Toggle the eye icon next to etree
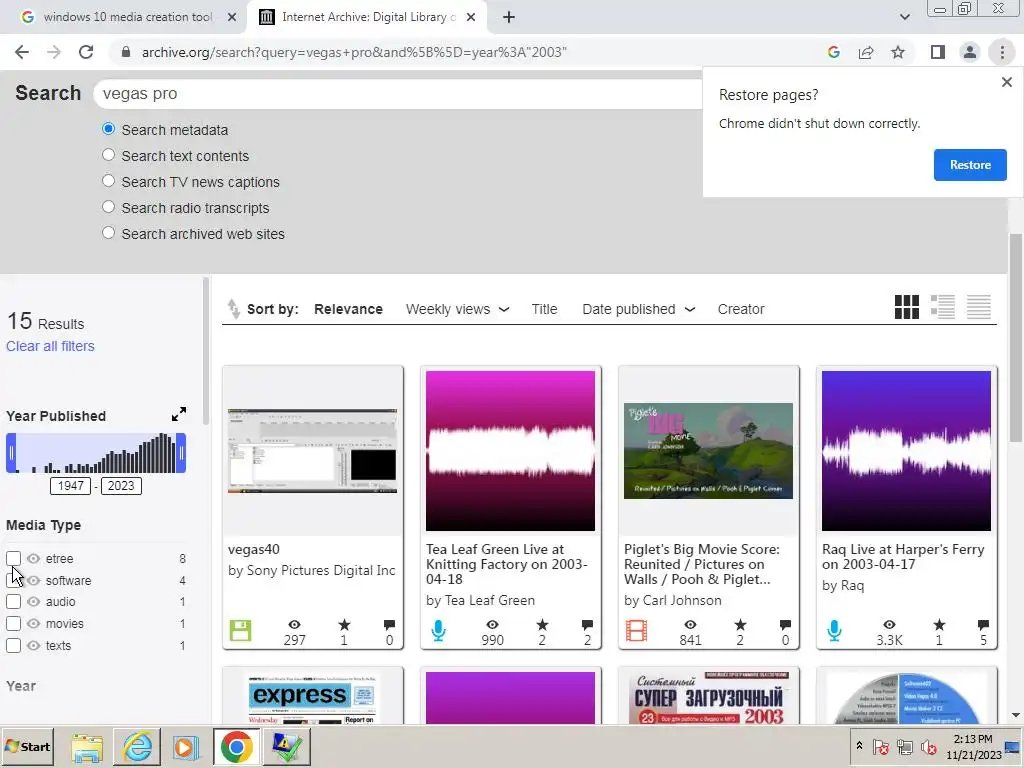 click(x=33, y=558)
